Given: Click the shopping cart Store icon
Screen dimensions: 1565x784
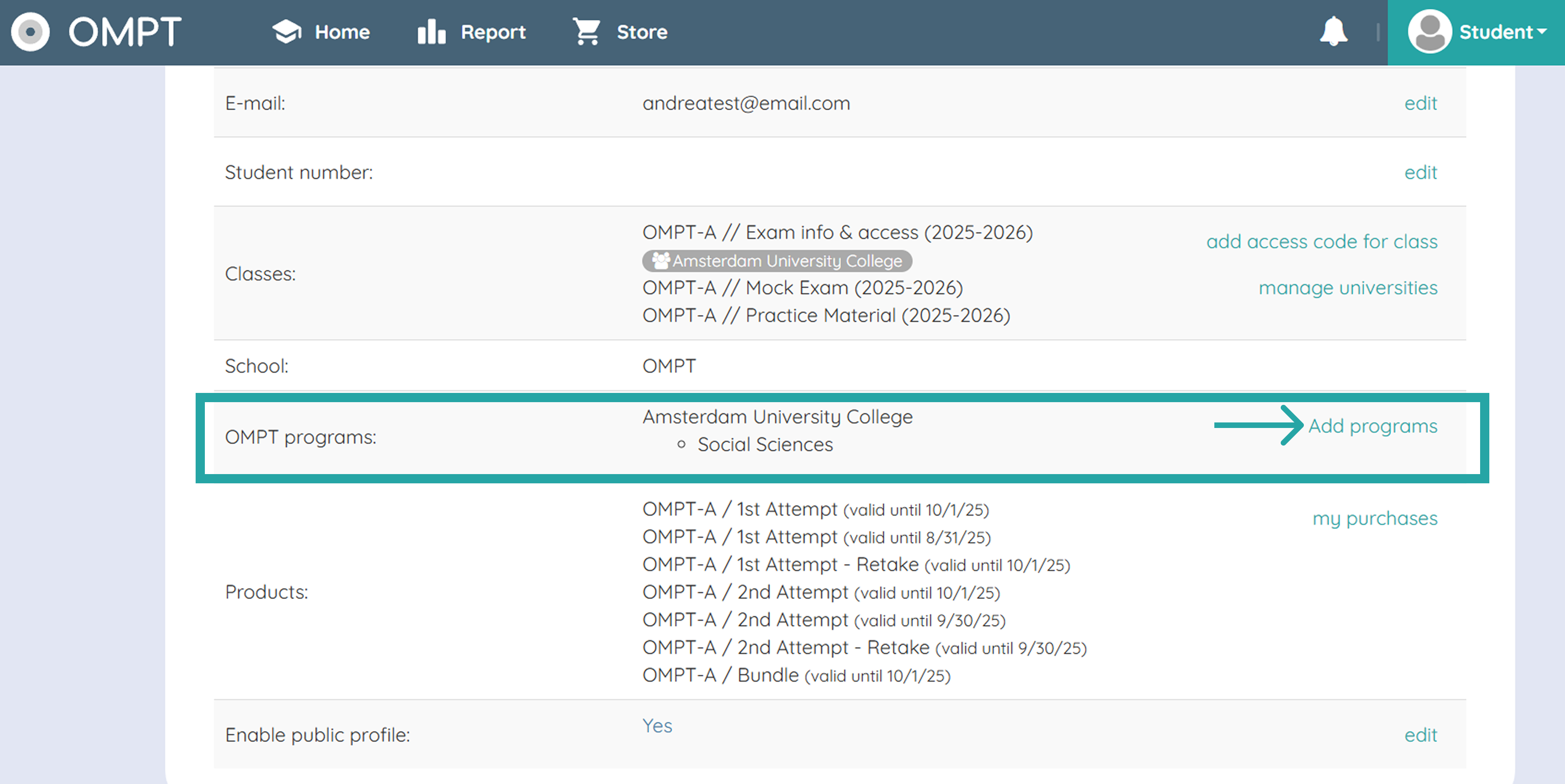Looking at the screenshot, I should [587, 31].
